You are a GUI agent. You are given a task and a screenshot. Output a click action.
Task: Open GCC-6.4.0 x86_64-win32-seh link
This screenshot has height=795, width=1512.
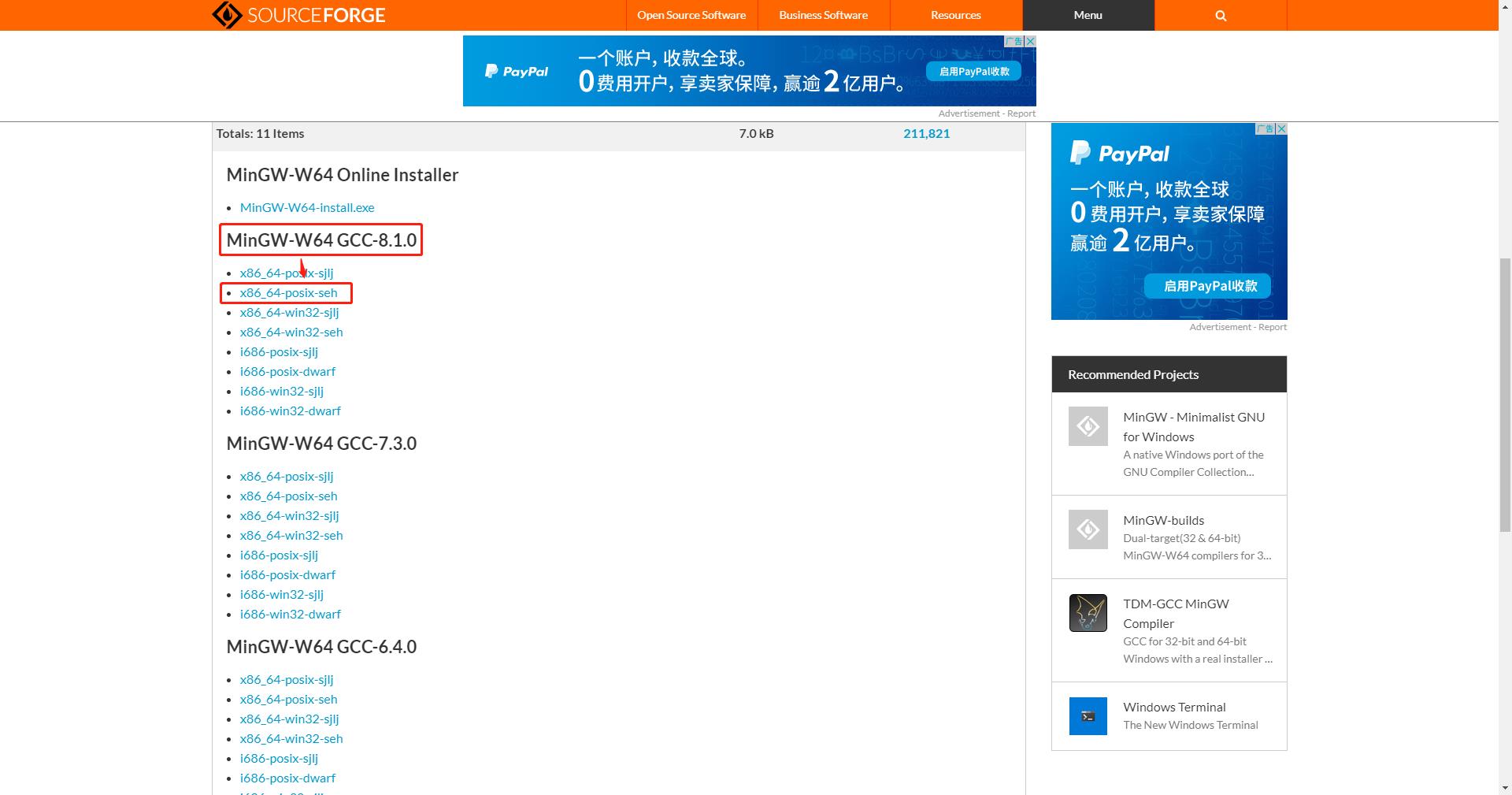[291, 738]
